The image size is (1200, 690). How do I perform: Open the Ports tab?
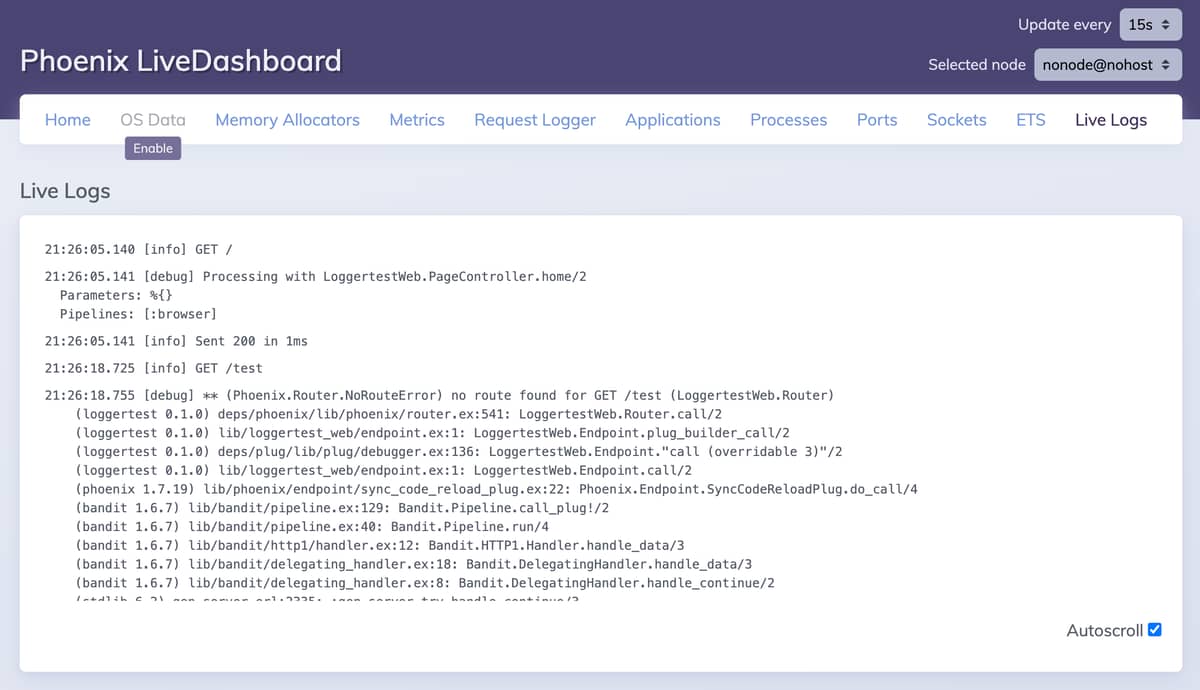[x=876, y=119]
